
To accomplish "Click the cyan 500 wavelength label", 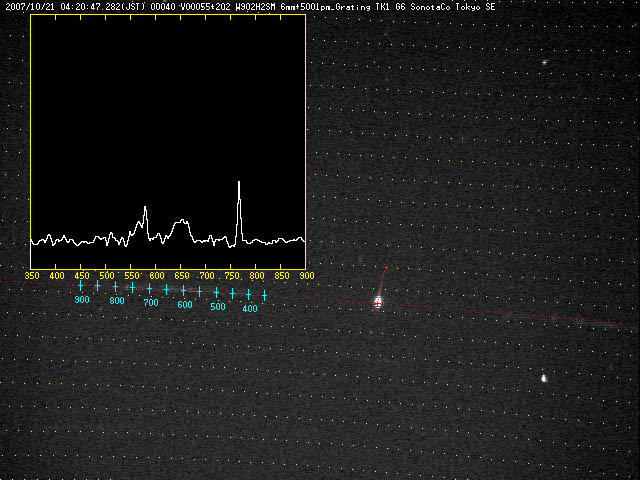I will (x=218, y=307).
